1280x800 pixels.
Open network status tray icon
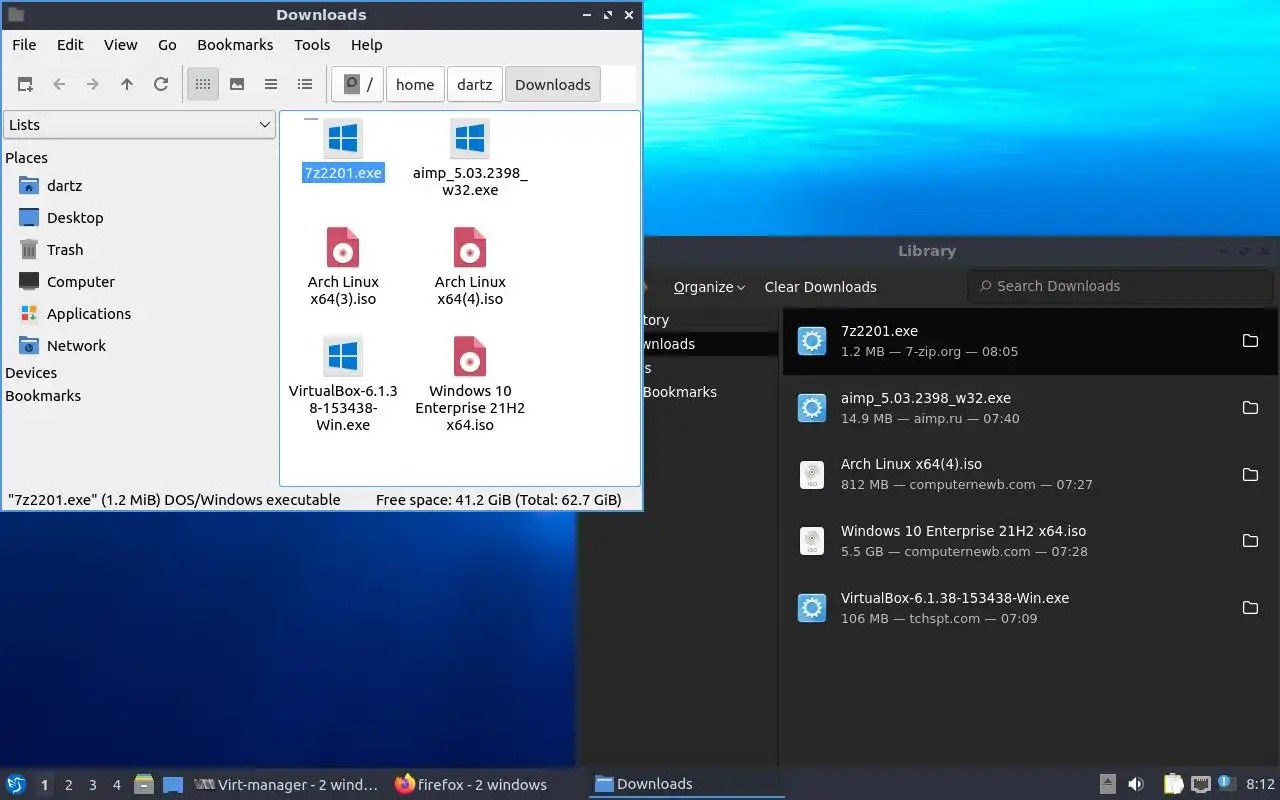tap(1201, 785)
